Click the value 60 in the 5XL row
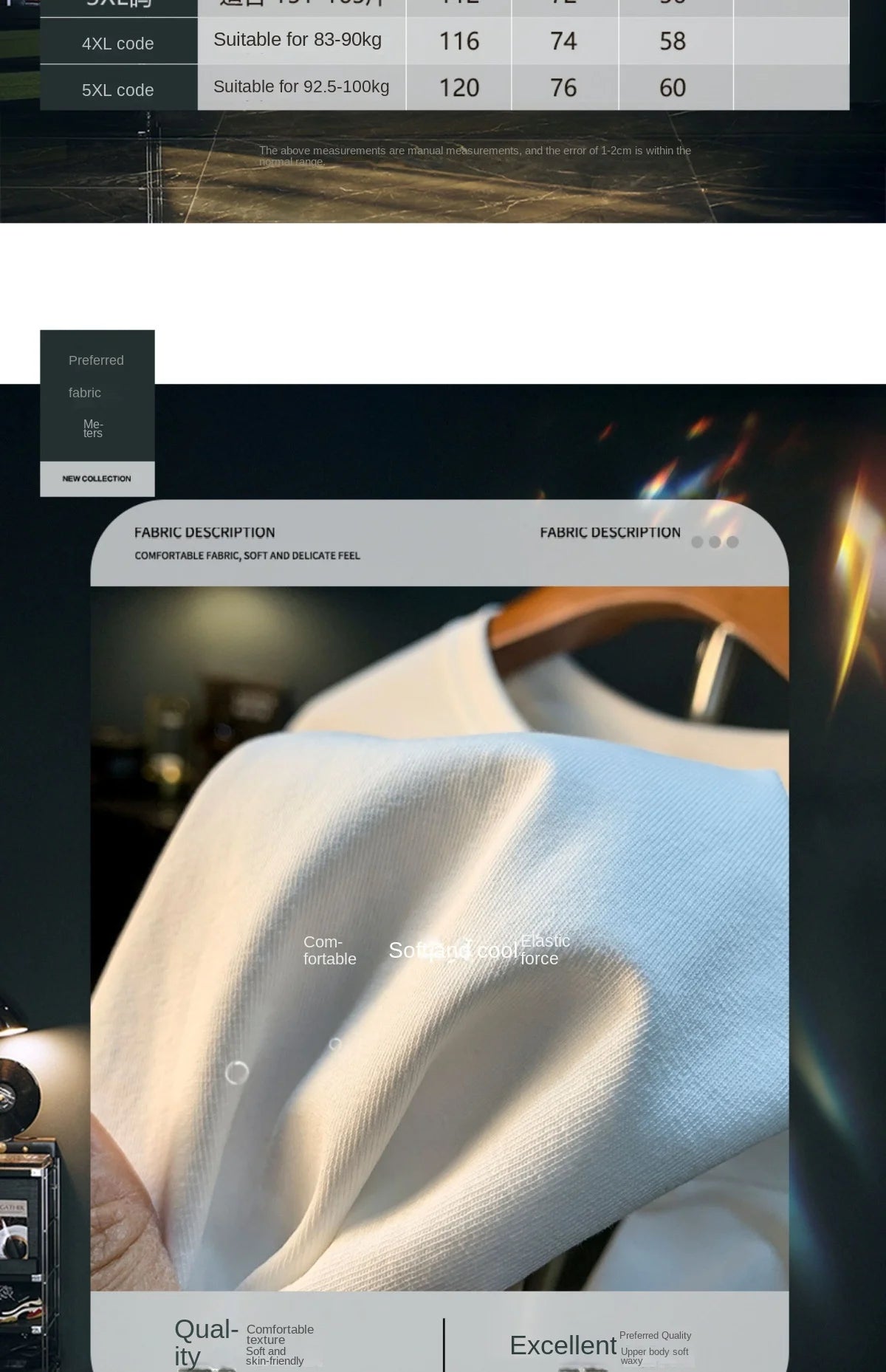 click(673, 88)
